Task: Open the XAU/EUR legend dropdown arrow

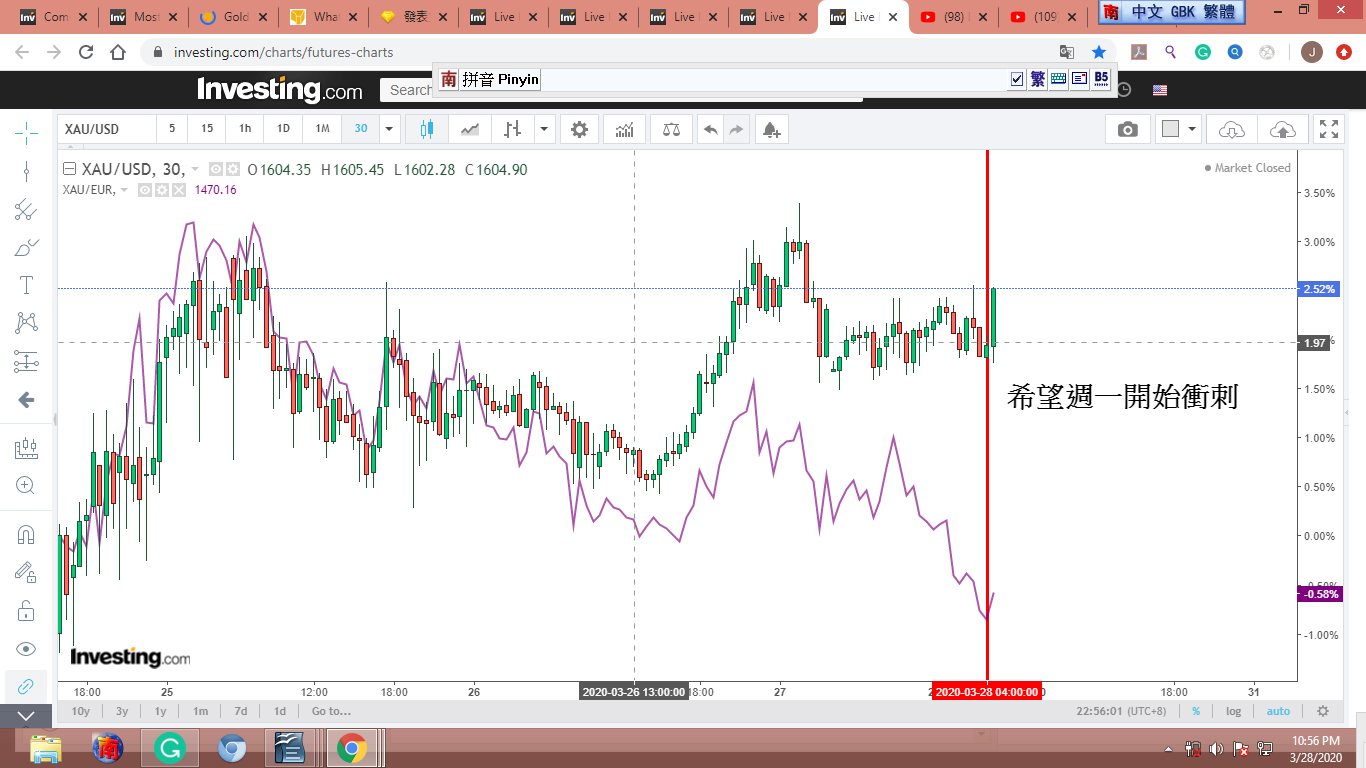Action: click(125, 190)
